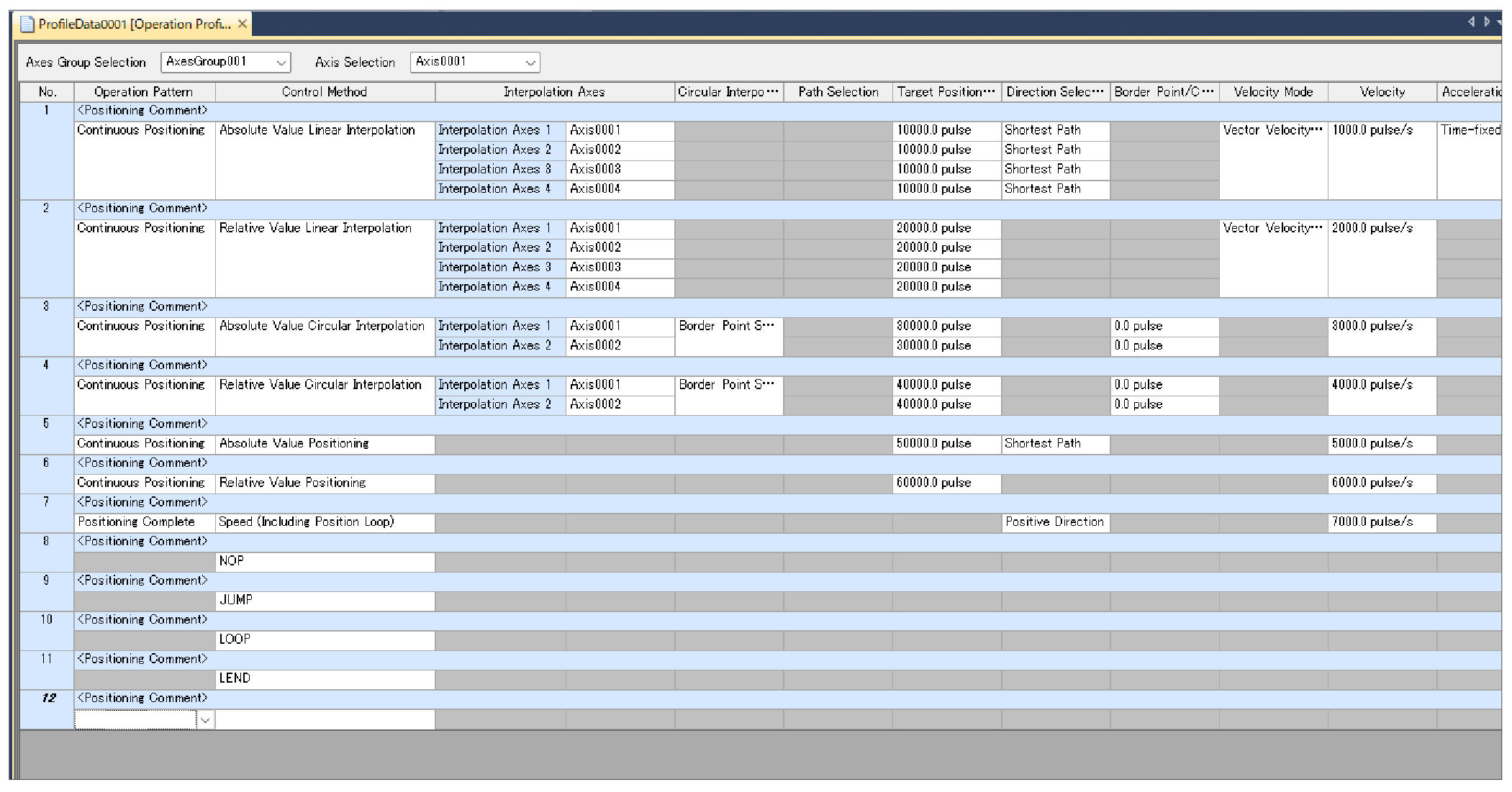Click the Control Method column header
The height and width of the screenshot is (792, 1512).
[325, 92]
